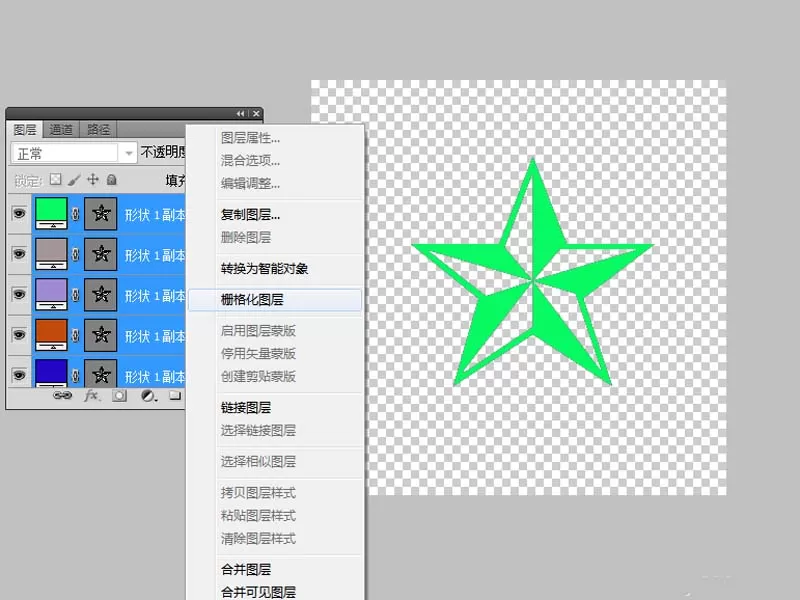Click the lock all padlock icon
The width and height of the screenshot is (800, 600).
tap(112, 180)
